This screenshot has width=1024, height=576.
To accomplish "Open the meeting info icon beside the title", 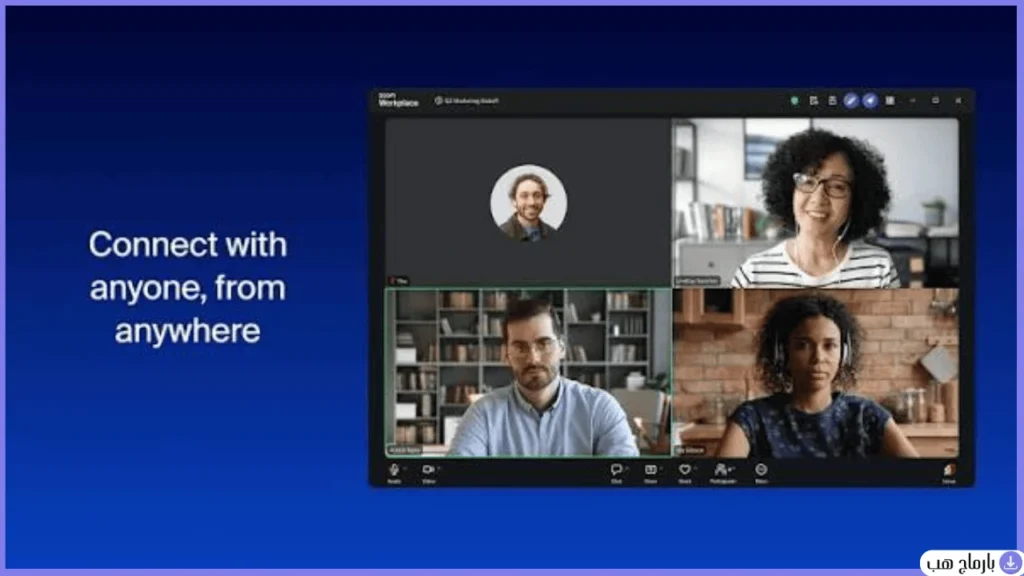I will tap(438, 101).
